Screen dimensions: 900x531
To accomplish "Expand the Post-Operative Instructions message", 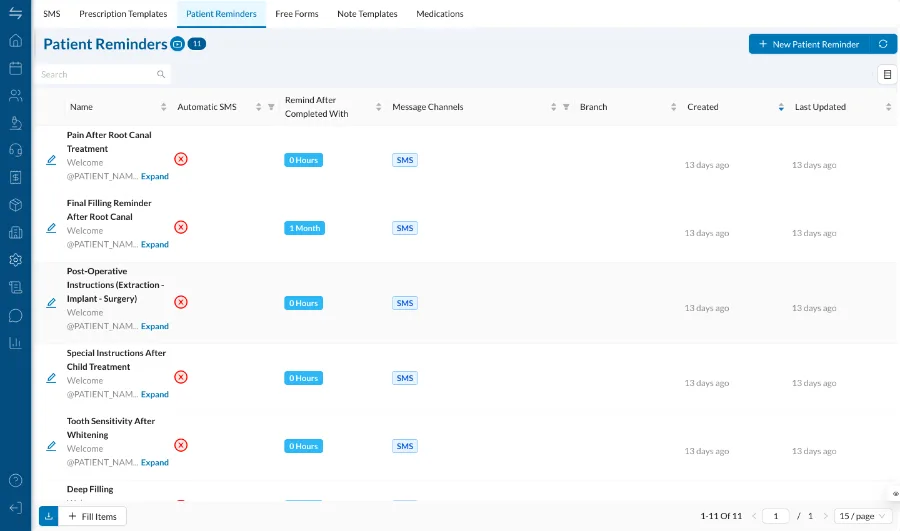I will click(155, 326).
